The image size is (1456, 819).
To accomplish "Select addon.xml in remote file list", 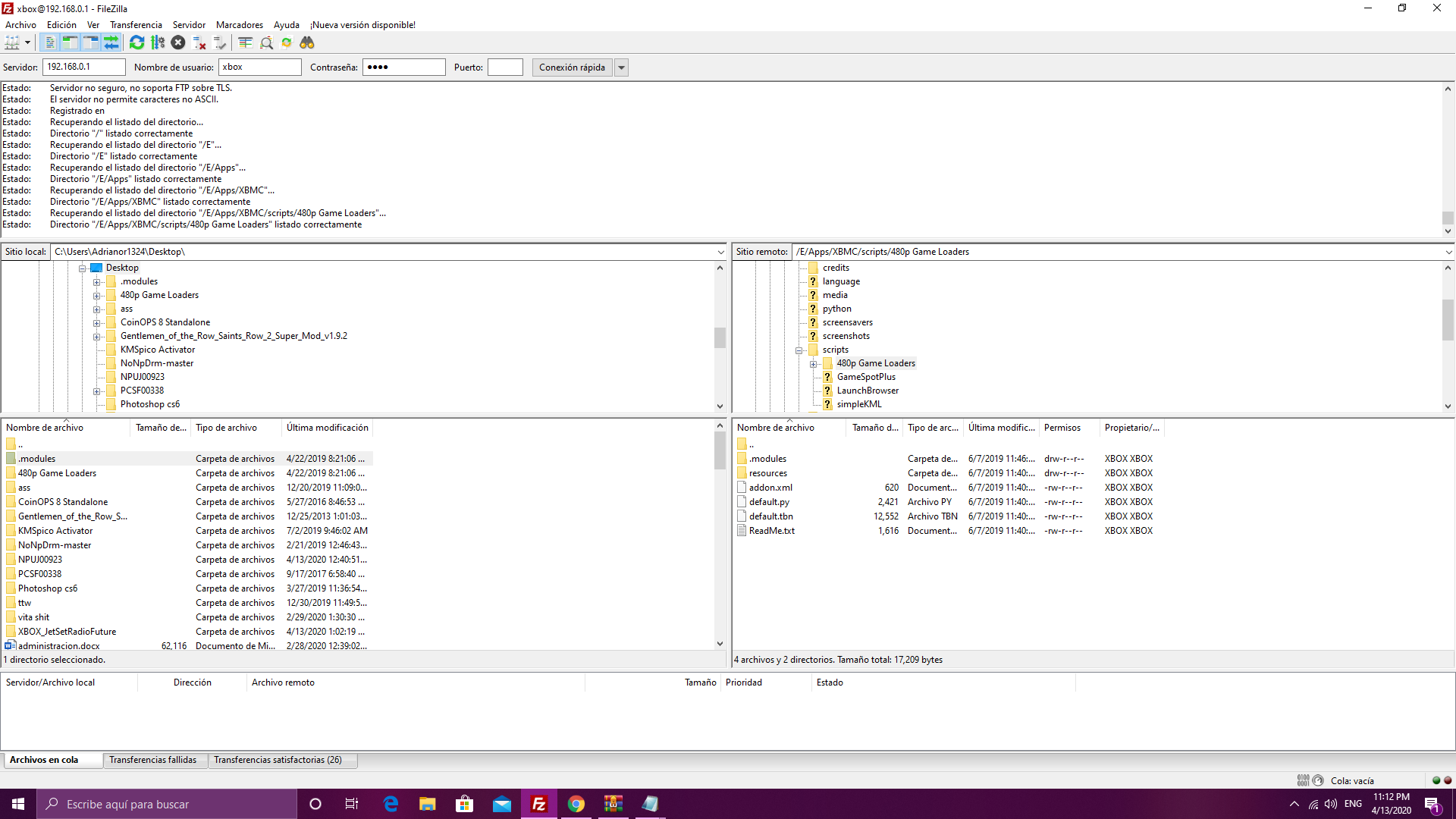I will point(770,488).
